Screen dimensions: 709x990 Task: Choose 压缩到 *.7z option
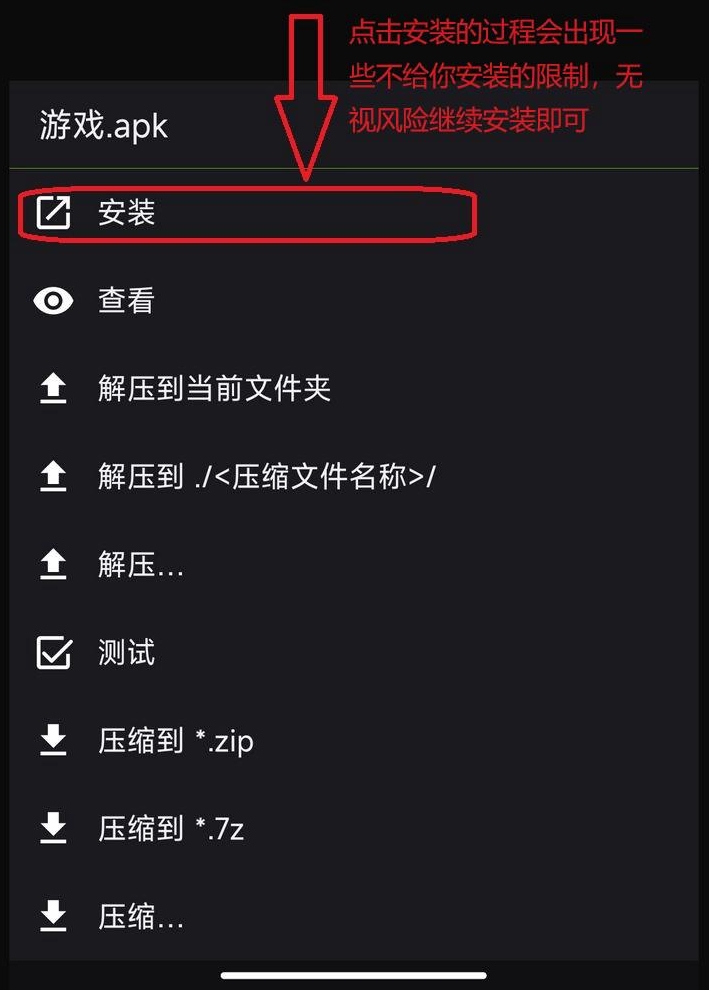point(354,828)
